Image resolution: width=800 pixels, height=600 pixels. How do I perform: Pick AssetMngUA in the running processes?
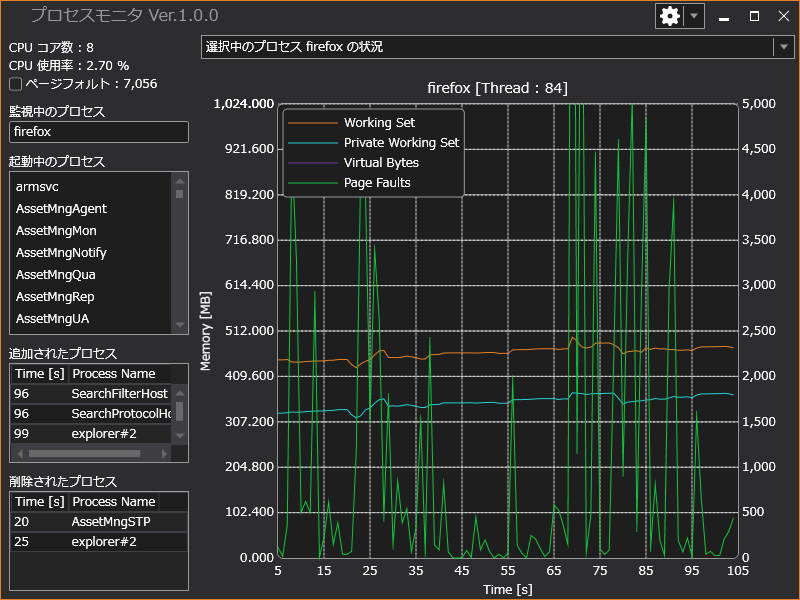[x=53, y=319]
